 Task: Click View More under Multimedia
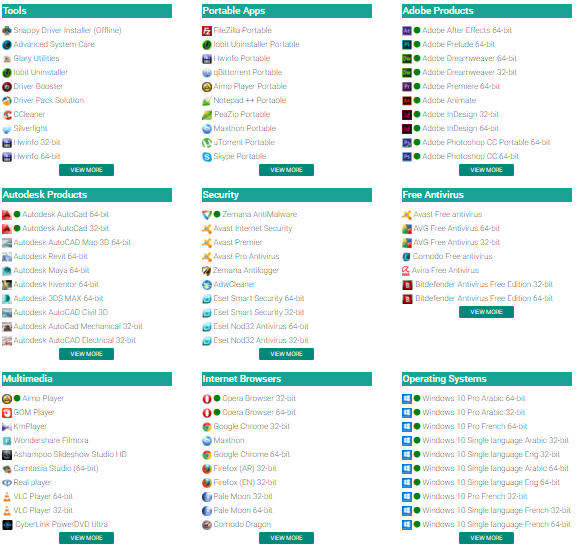tap(86, 538)
